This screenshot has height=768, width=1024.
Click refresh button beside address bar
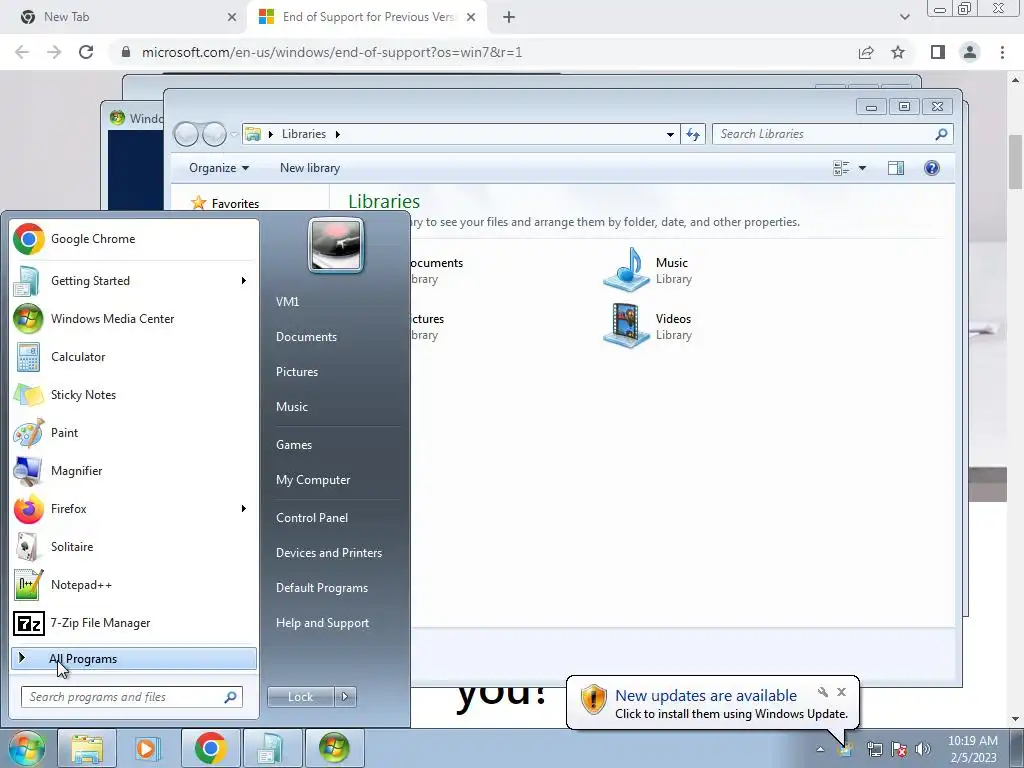693,135
